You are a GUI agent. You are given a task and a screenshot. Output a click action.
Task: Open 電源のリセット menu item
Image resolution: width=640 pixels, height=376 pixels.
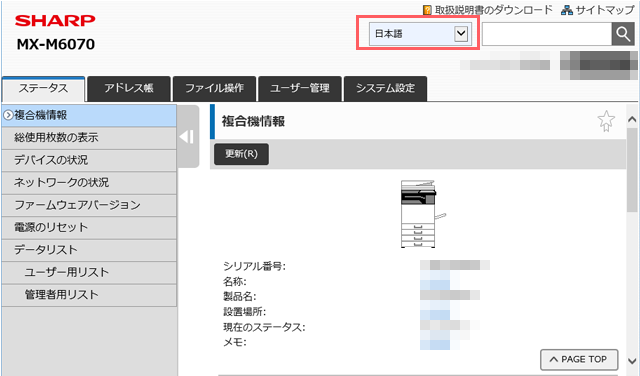(x=89, y=228)
